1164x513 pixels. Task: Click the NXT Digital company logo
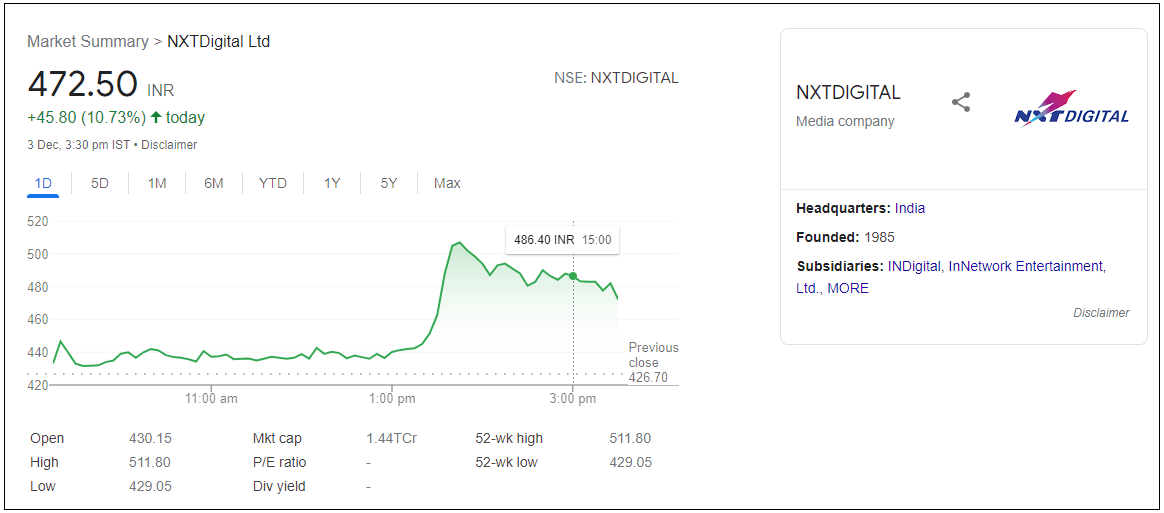[1072, 109]
